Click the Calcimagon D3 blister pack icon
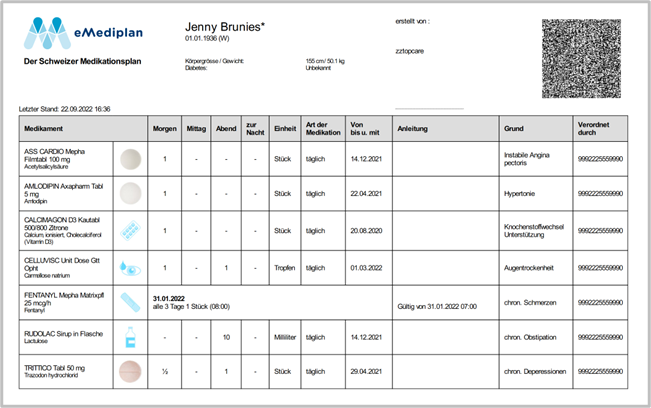651x408 pixels. (130, 231)
